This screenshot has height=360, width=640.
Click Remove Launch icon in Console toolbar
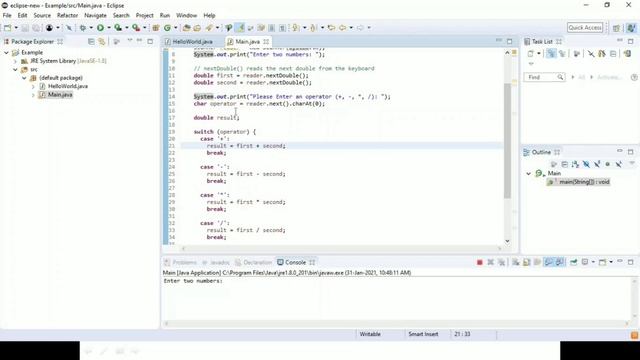[491, 262]
